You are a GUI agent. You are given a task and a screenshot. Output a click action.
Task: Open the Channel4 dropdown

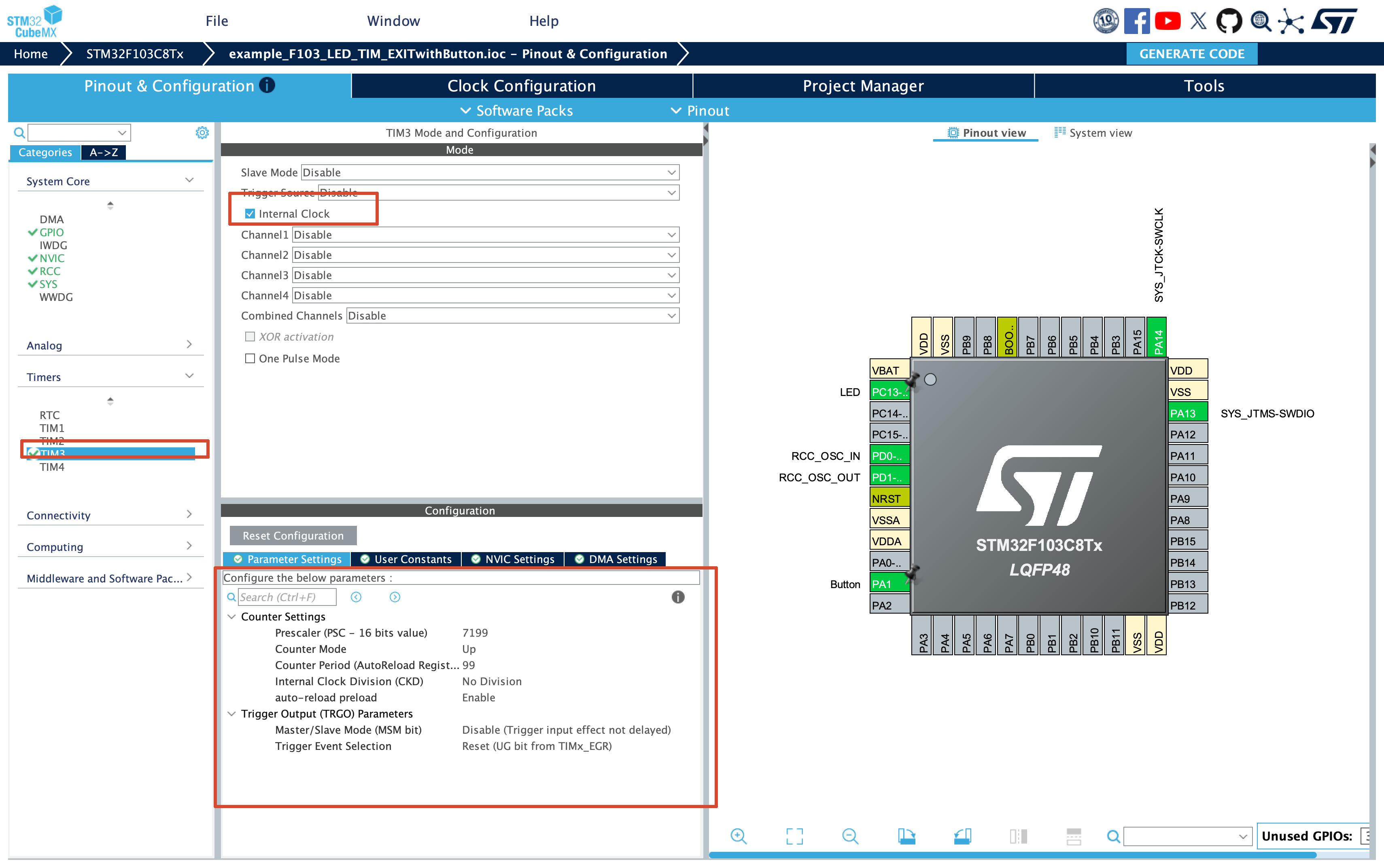tap(486, 295)
